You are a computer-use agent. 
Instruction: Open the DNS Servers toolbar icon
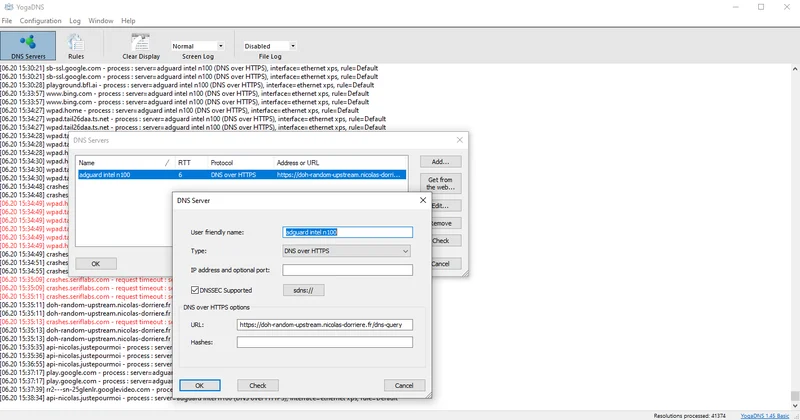tap(29, 46)
